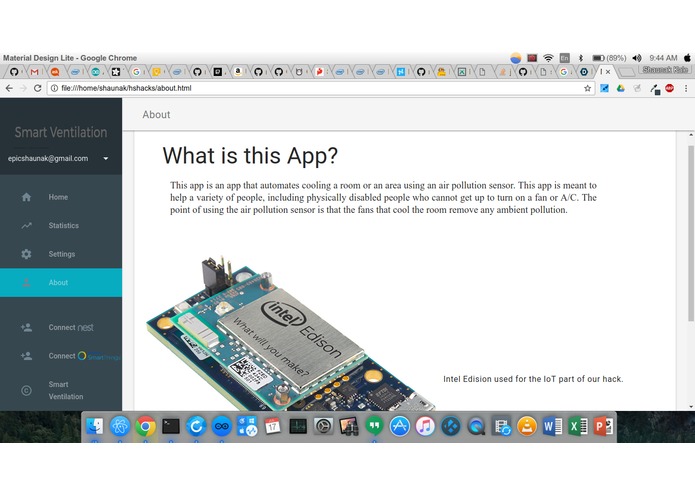Open Hangouts from the dock
695x494 pixels.
pyautogui.click(x=375, y=427)
